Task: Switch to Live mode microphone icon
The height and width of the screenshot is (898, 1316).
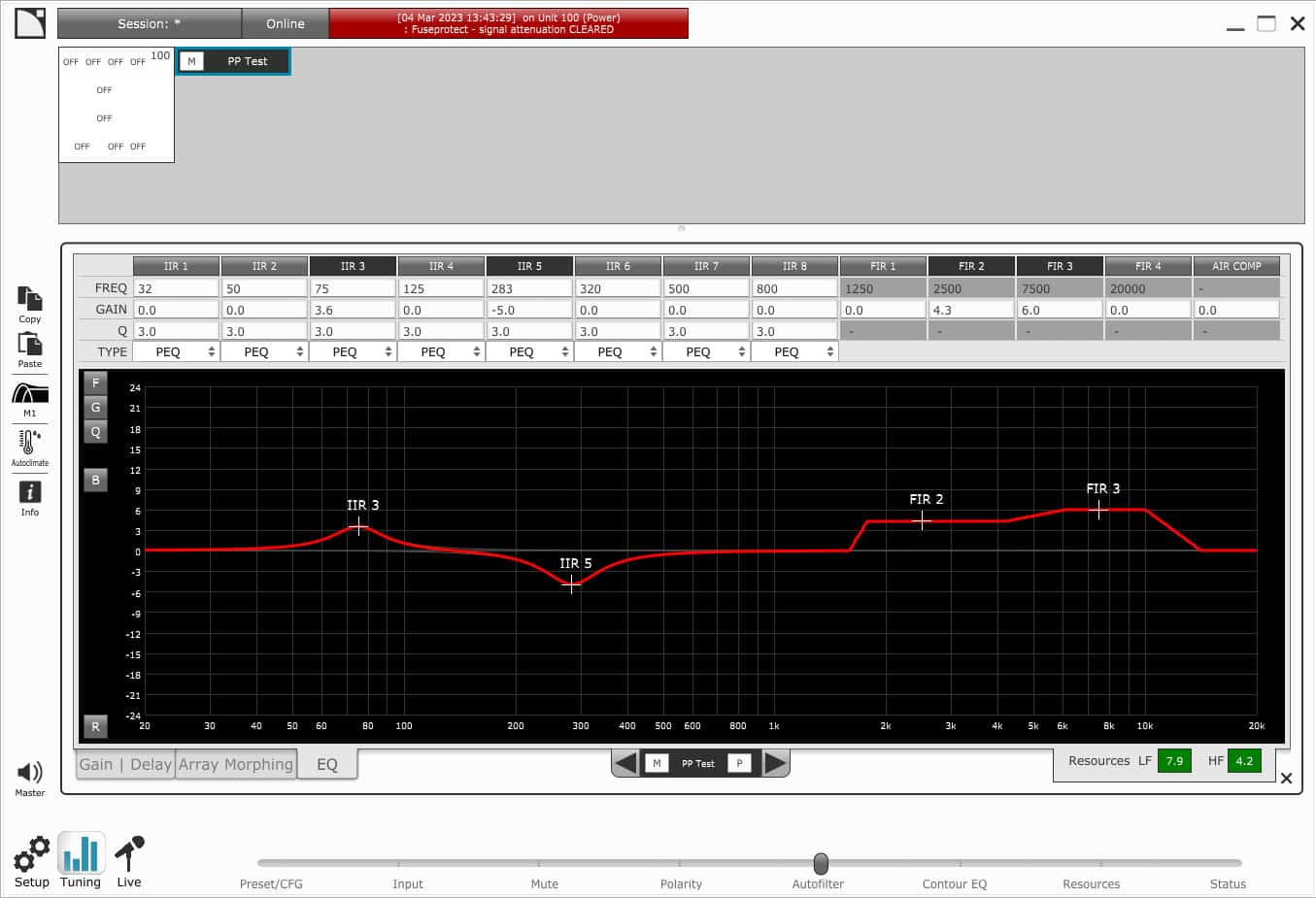Action: 129,854
